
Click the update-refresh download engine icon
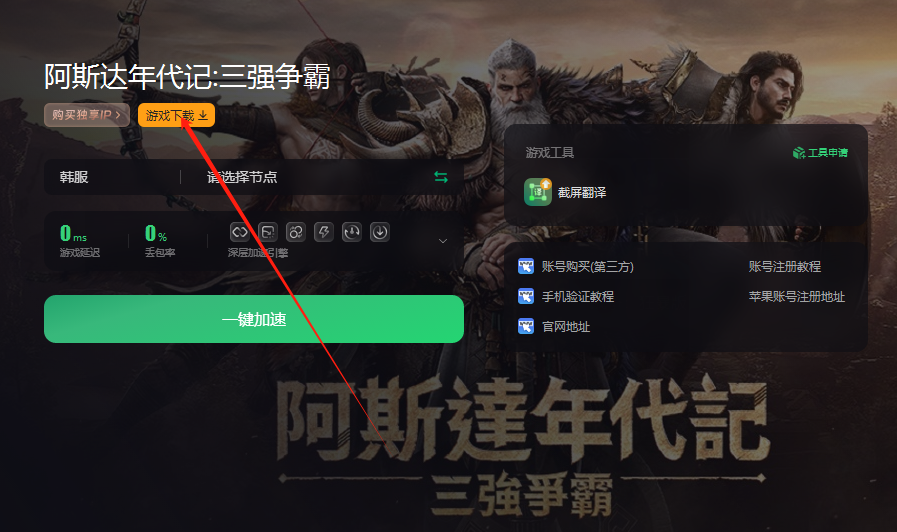click(x=352, y=232)
